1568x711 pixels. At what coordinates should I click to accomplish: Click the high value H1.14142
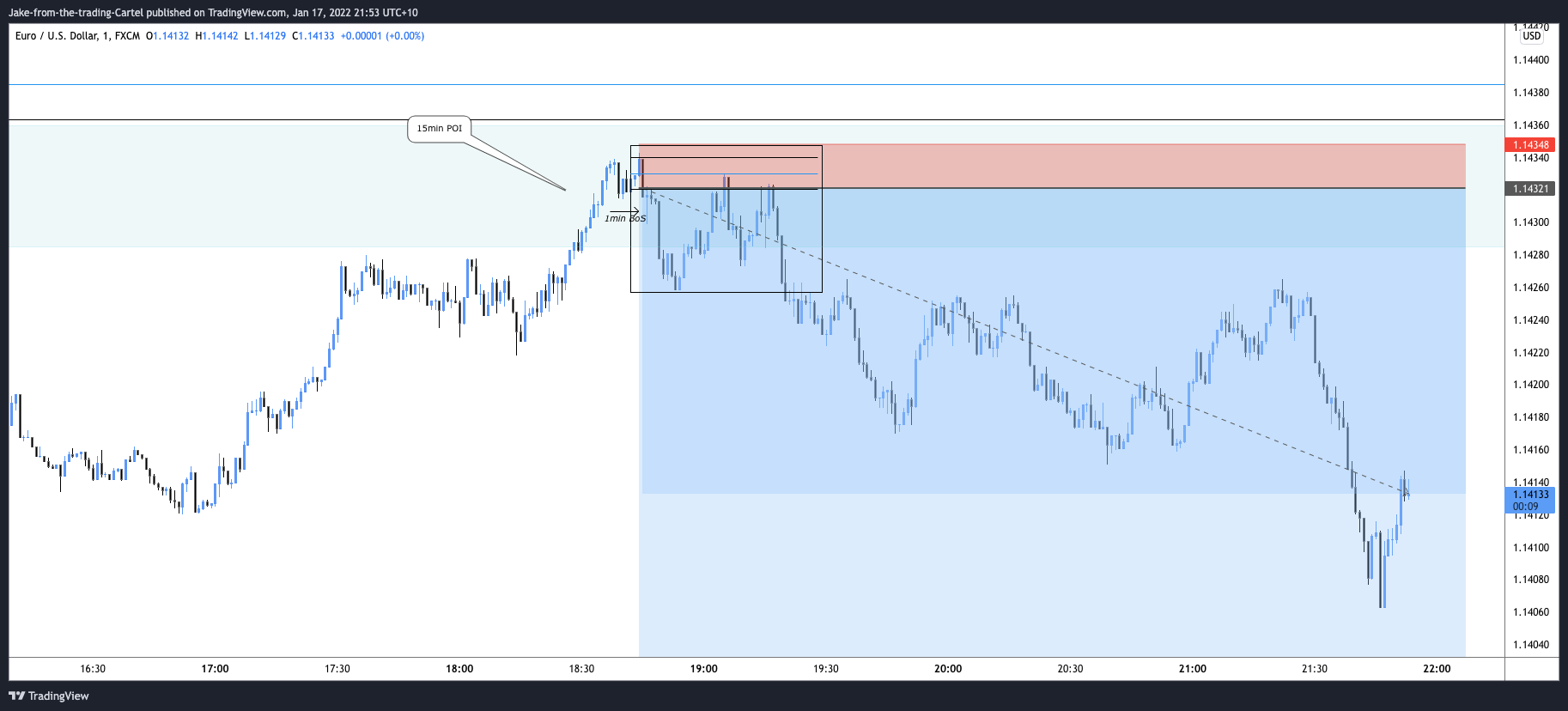point(217,36)
